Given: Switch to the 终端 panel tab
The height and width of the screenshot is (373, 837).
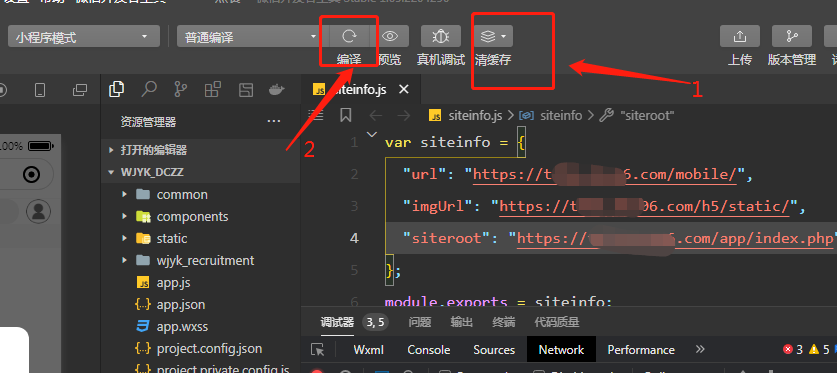Looking at the screenshot, I should point(503,322).
